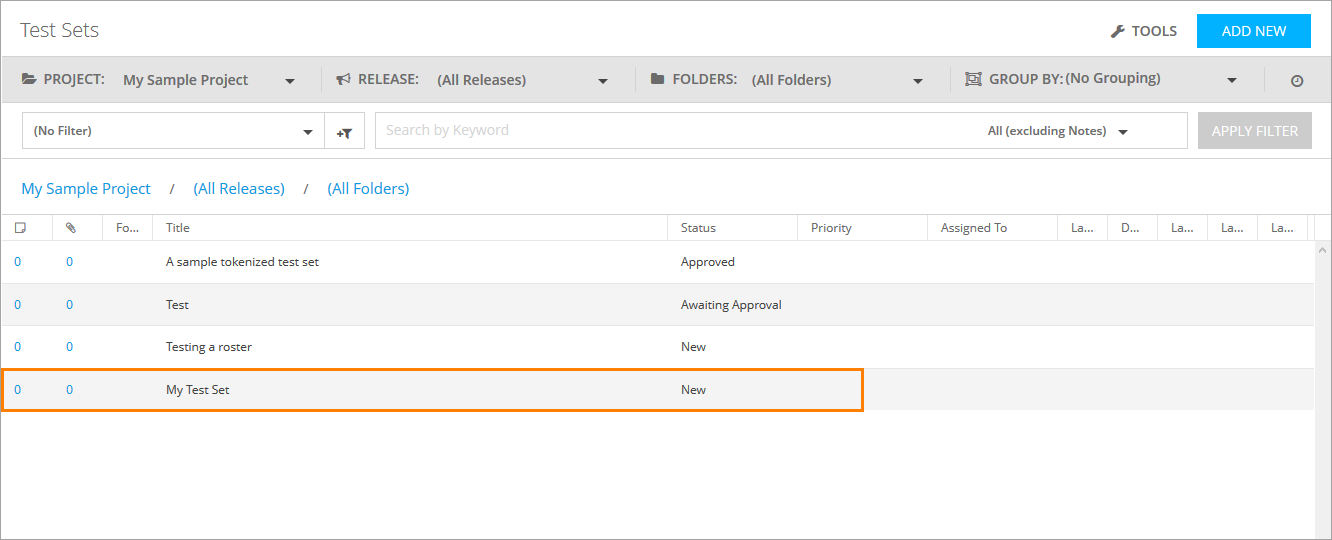The image size is (1332, 540).
Task: Open the All Releases dropdown
Action: tap(603, 81)
